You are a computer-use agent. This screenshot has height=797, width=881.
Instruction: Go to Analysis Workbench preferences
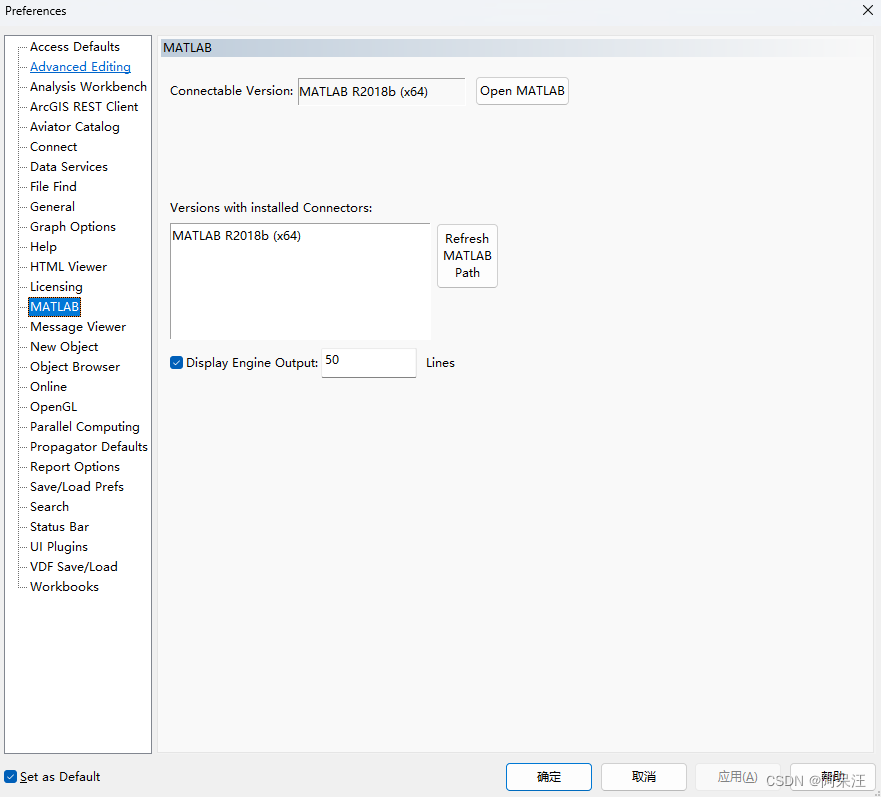[x=88, y=87]
